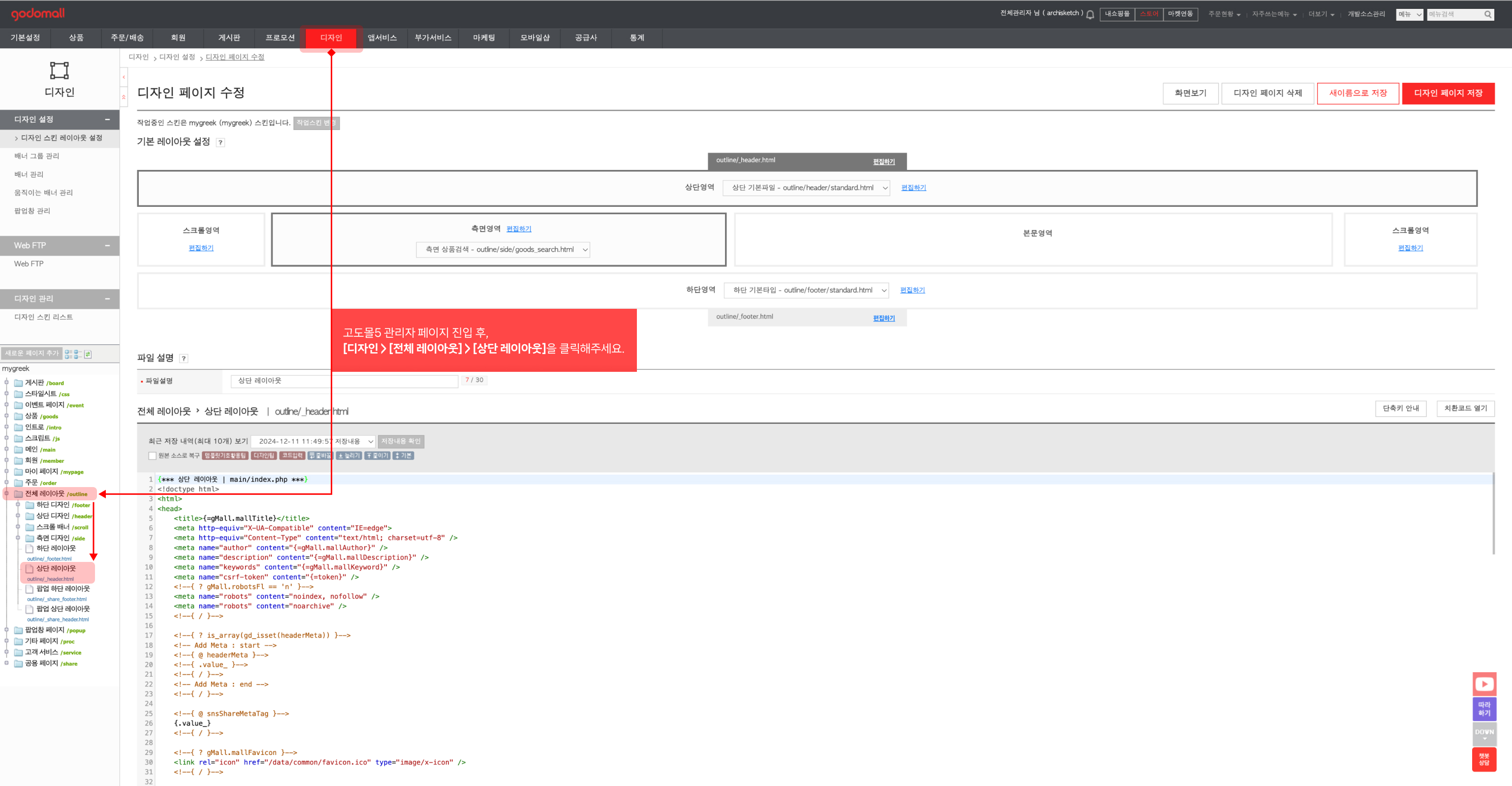Click the 새로운 페이지 추가 button
The width and height of the screenshot is (1512, 786).
[x=31, y=354]
